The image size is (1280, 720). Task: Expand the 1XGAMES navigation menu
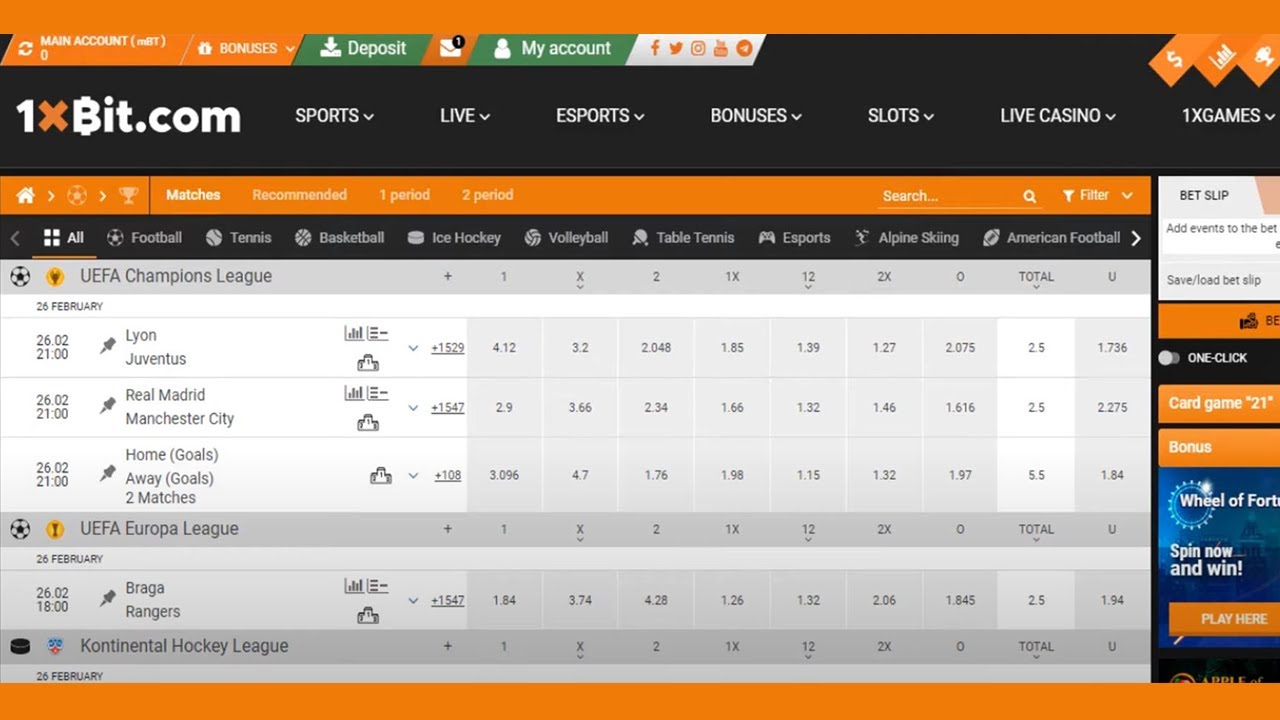click(x=1229, y=116)
